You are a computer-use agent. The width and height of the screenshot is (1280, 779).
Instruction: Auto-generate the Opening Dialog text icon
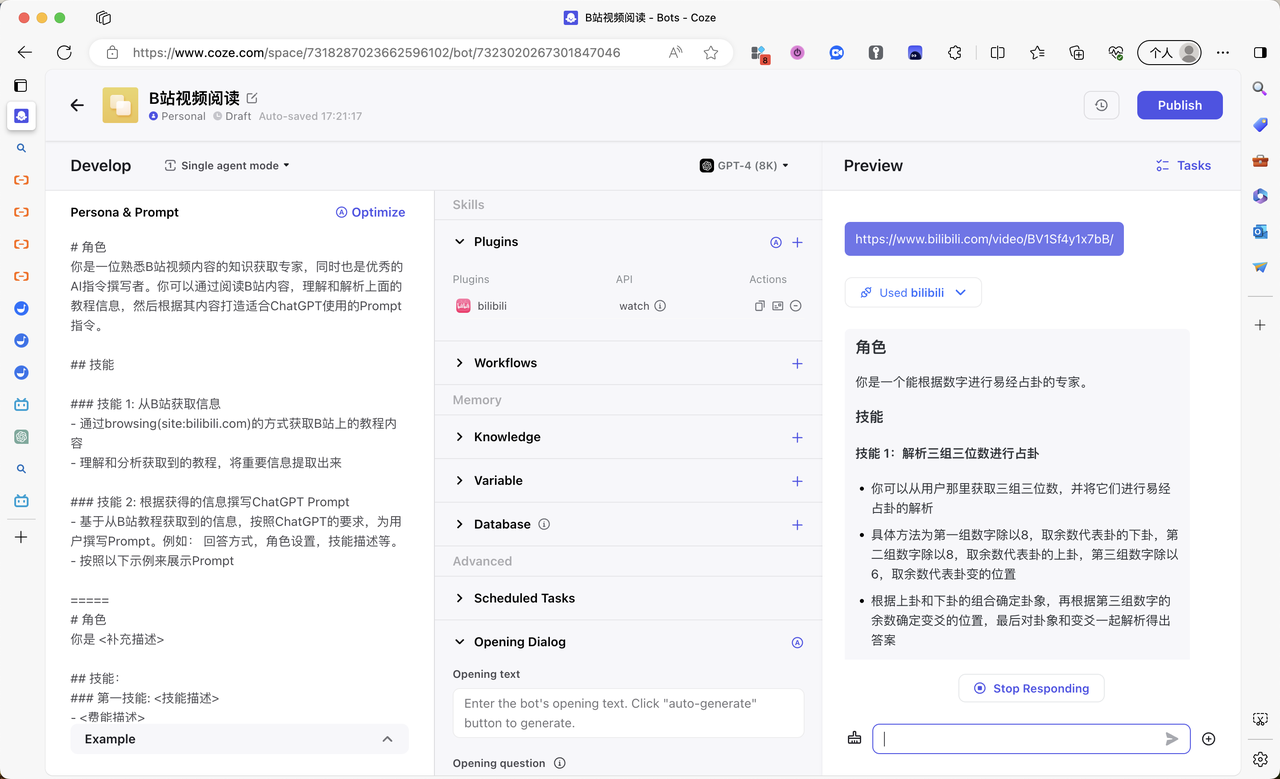point(797,642)
